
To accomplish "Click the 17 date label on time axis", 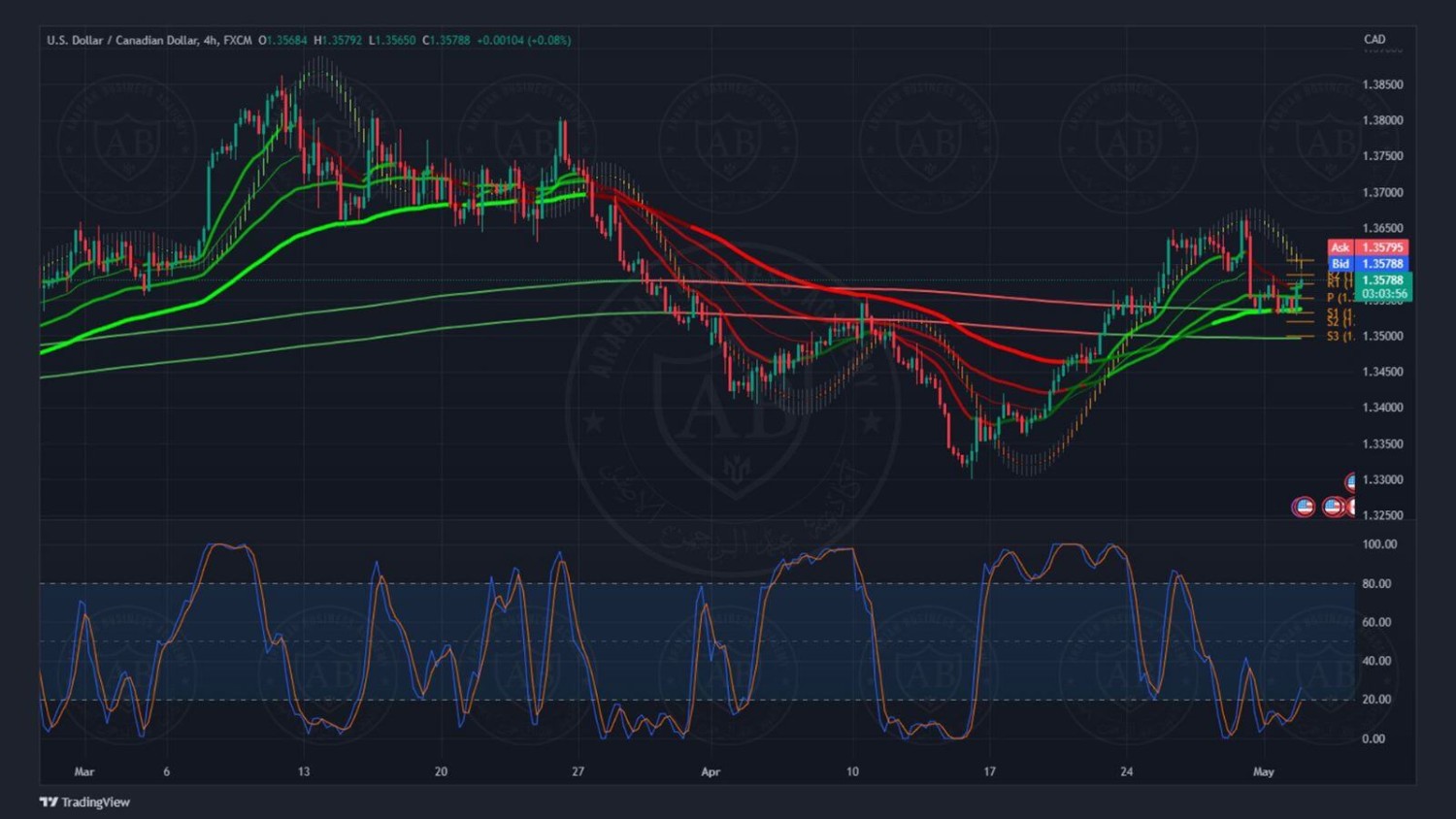I will [x=989, y=771].
